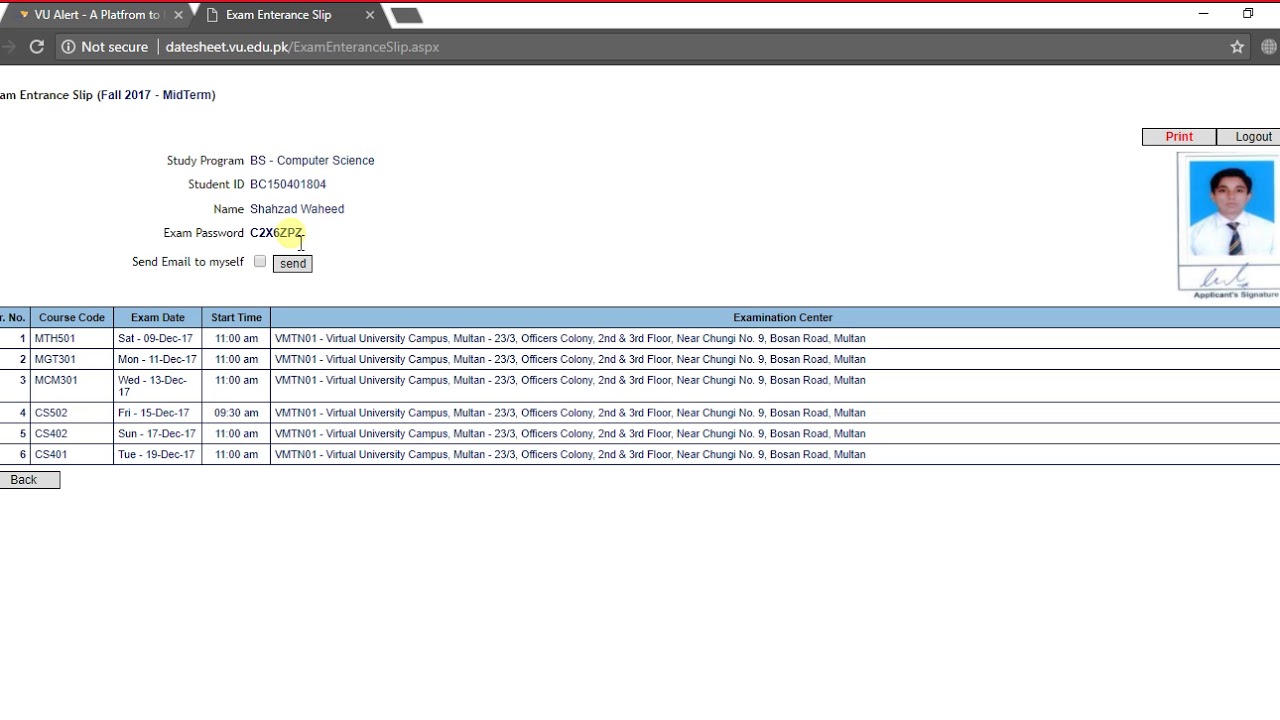This screenshot has width=1280, height=720.
Task: Open a new browser tab
Action: coord(406,15)
